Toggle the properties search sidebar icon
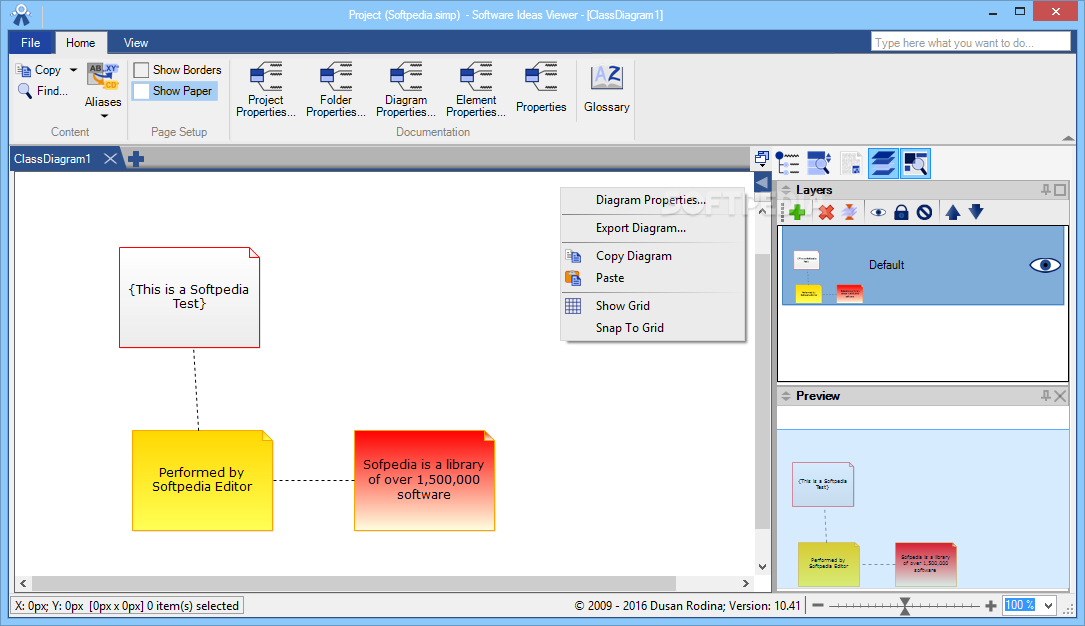Viewport: 1085px width, 626px height. point(819,163)
